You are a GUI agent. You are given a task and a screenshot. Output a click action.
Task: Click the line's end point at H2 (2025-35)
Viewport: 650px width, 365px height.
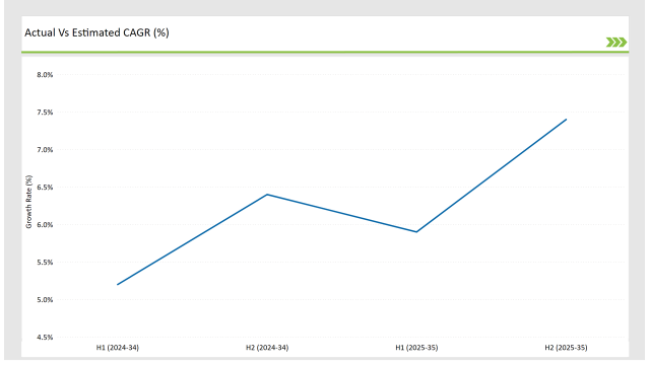566,119
